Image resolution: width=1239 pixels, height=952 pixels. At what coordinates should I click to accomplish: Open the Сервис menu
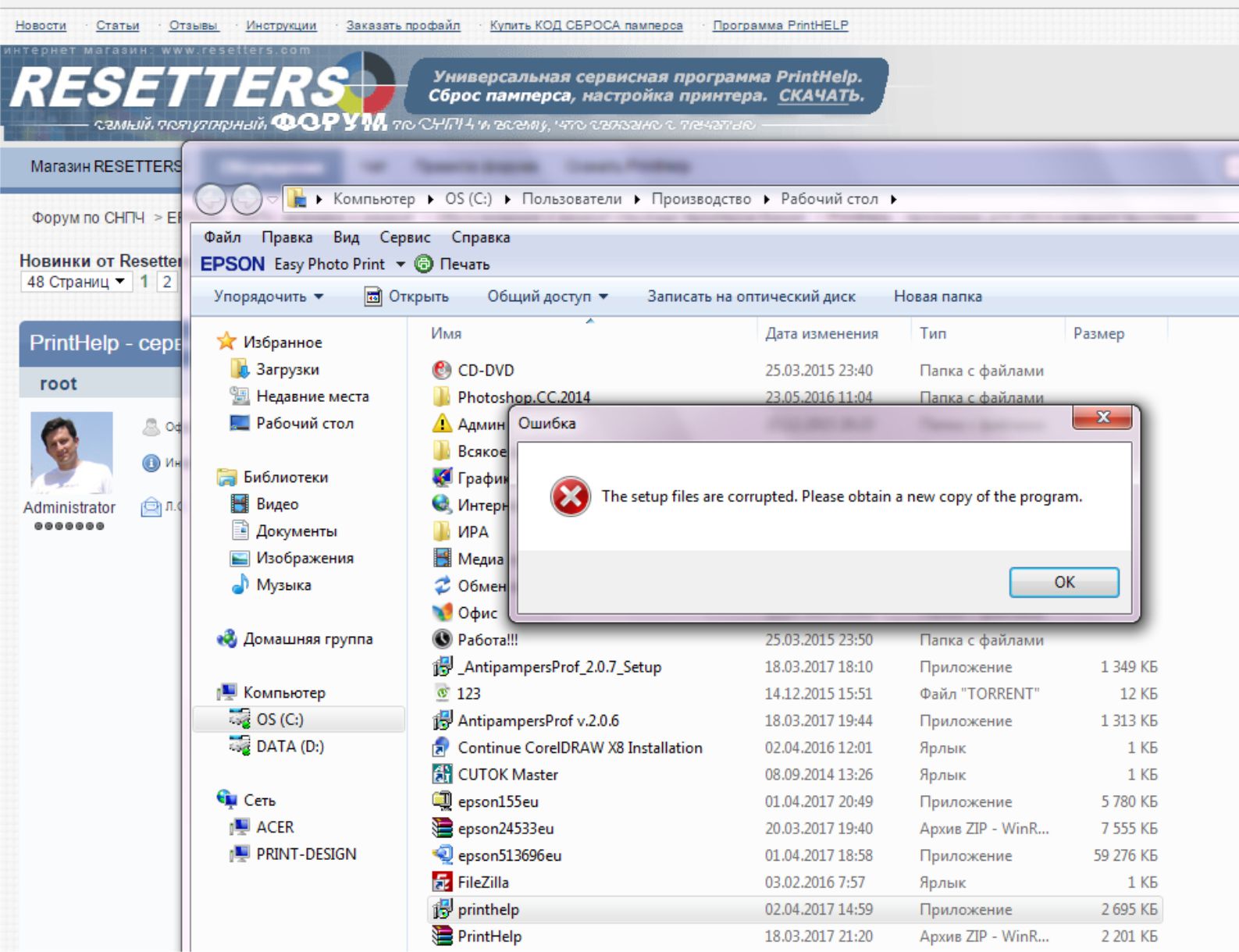click(404, 237)
